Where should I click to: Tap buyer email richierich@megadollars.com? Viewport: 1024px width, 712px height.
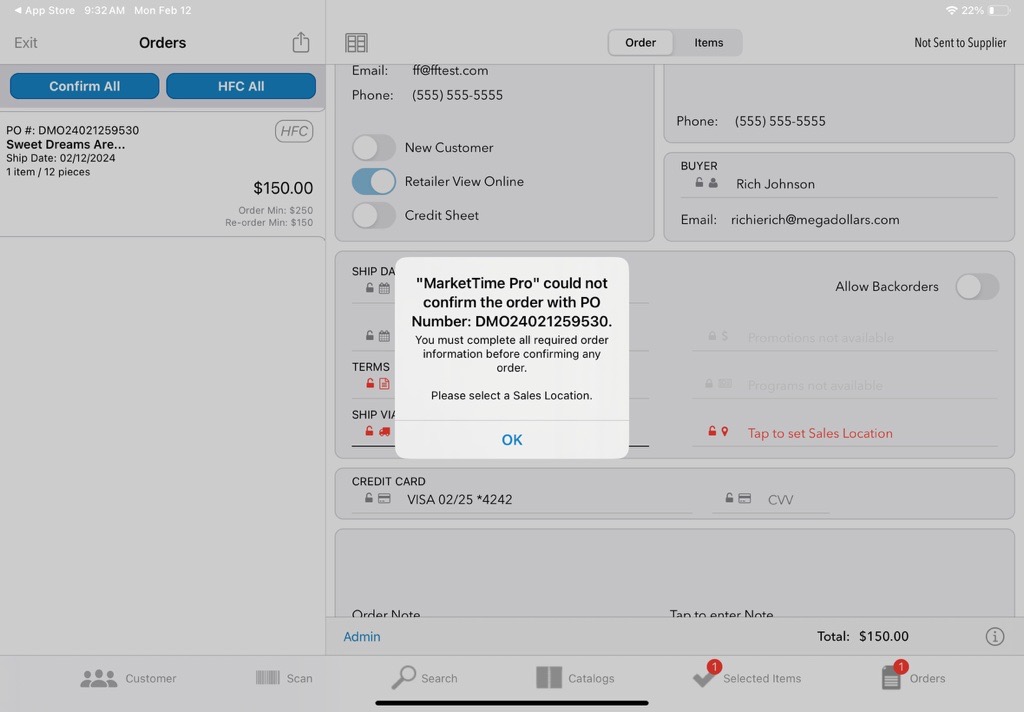pyautogui.click(x=815, y=219)
